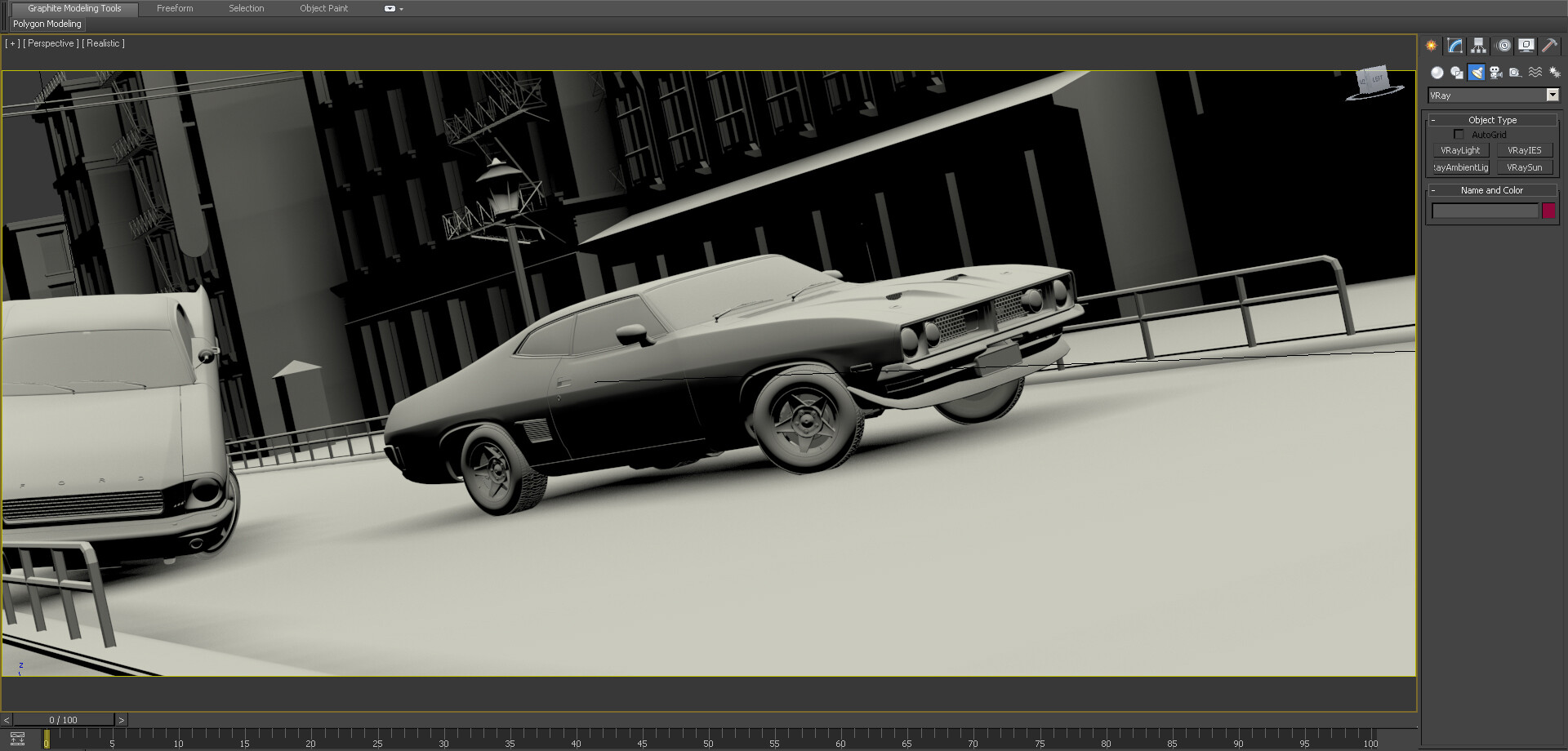Select the Helpers tape measure icon
The height and width of the screenshot is (751, 1568).
(1516, 73)
